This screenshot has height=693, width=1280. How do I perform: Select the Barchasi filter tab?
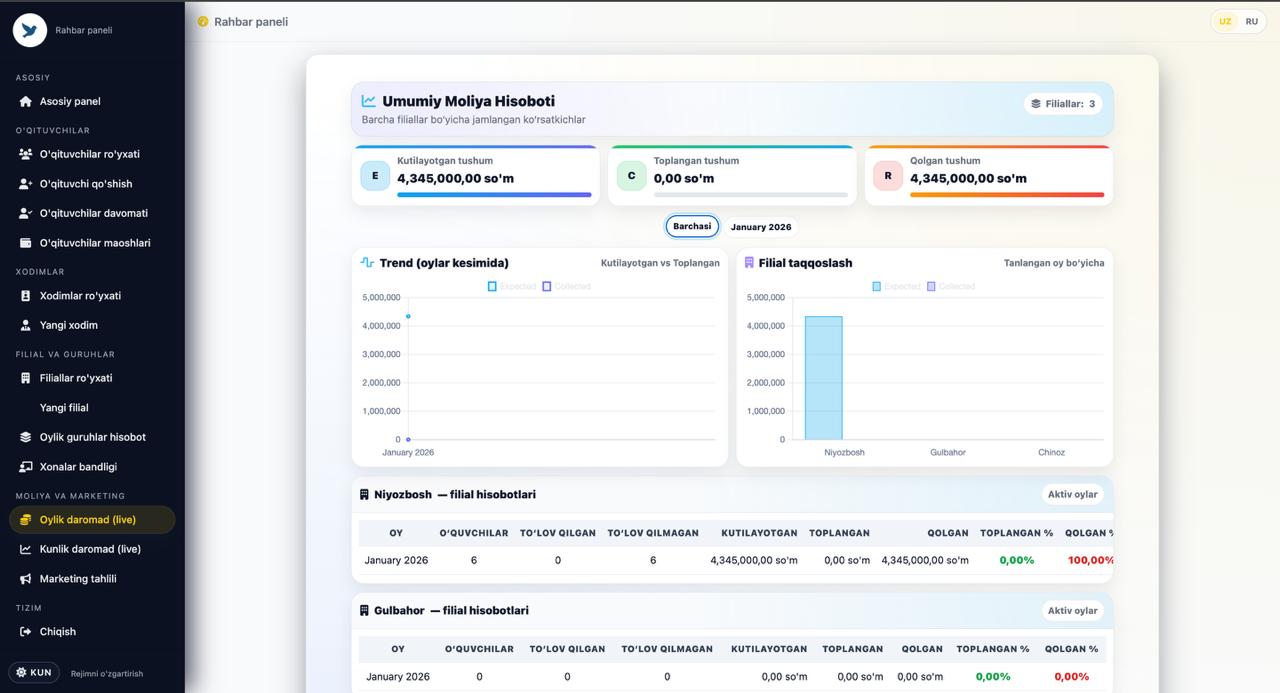click(692, 226)
